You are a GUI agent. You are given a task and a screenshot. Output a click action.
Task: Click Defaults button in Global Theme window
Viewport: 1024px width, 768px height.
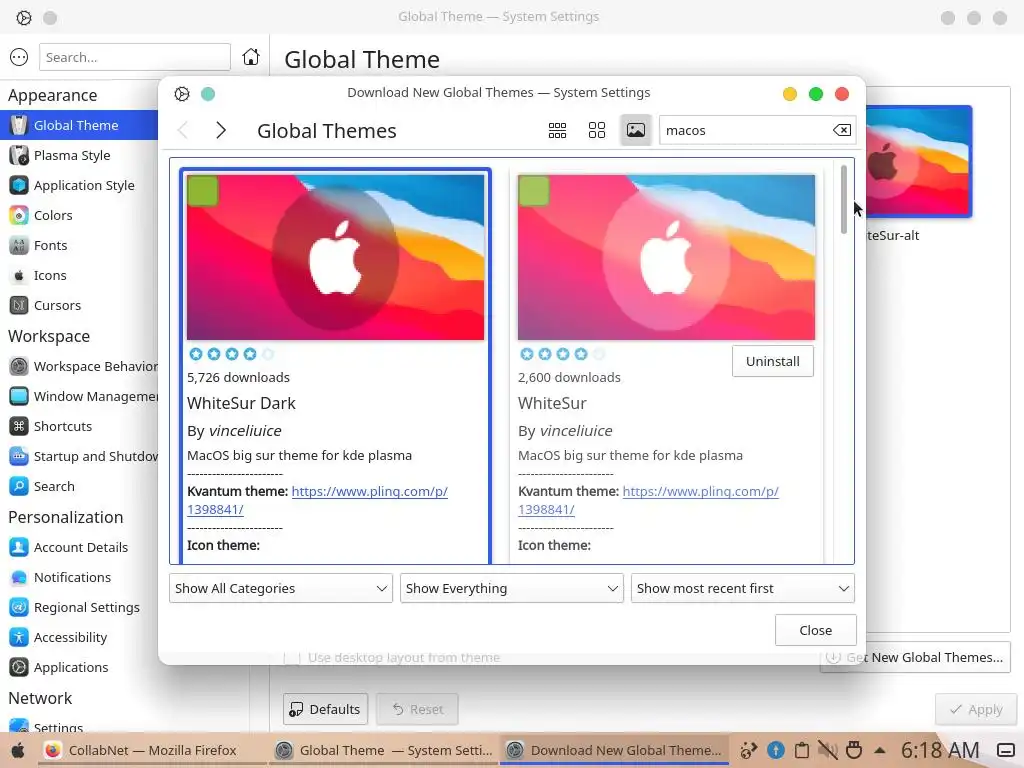[x=325, y=709]
